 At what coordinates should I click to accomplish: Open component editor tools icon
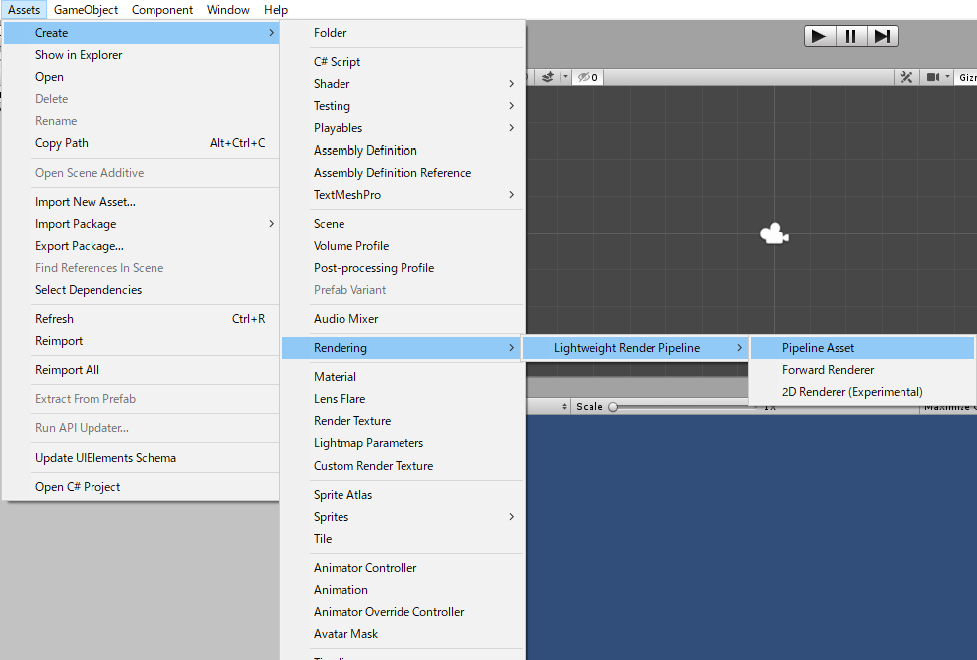click(x=907, y=77)
